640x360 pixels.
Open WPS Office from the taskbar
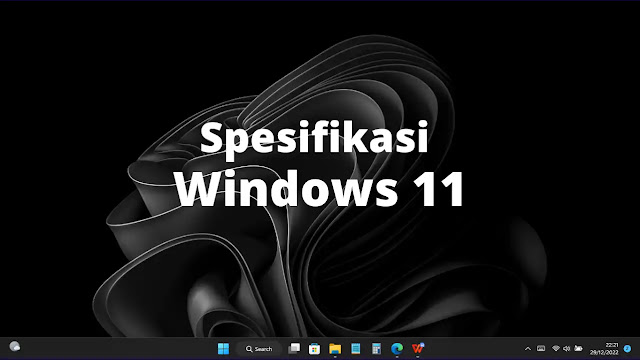tap(418, 349)
